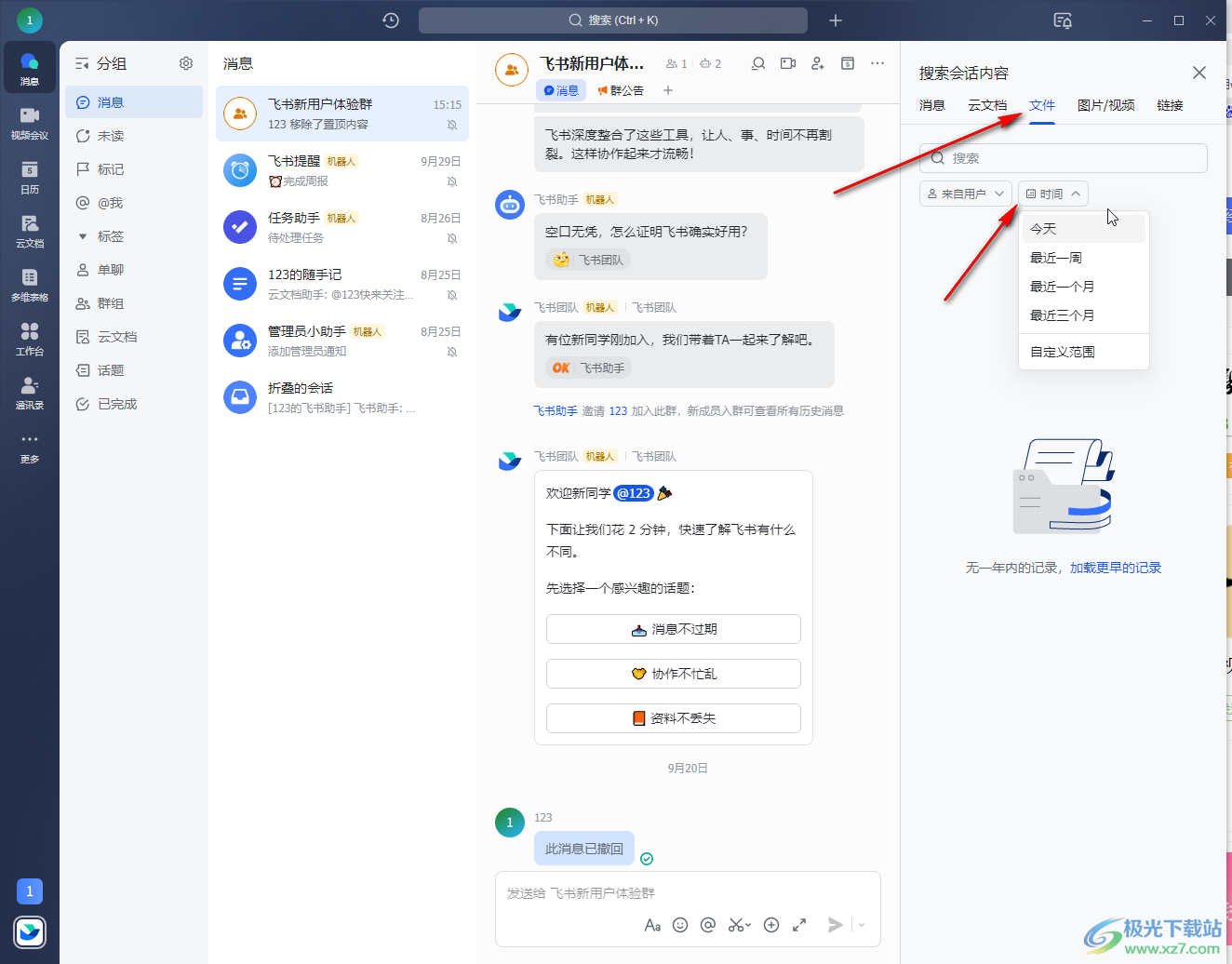Click the scissors screenshot icon
Viewport: 1232px width, 964px height.
(739, 925)
